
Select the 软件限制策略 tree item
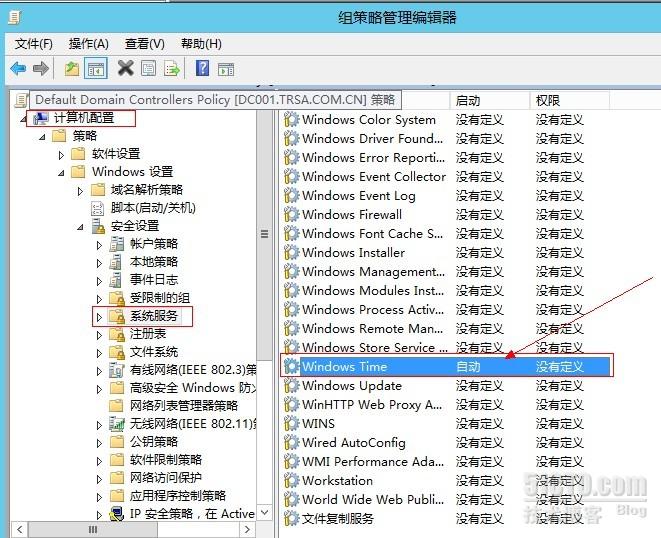(166, 460)
